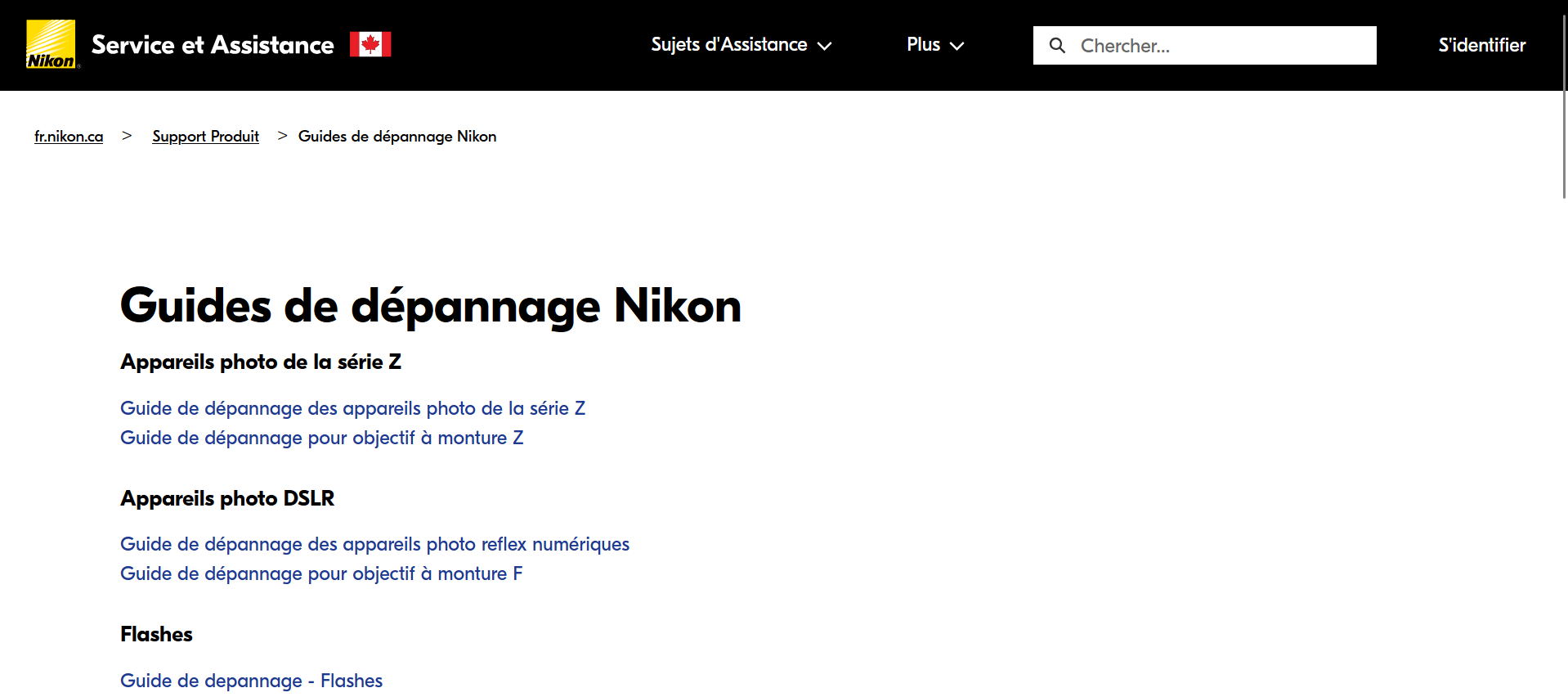Open the Sujets d'Assistance menu
The width and height of the screenshot is (1568, 697).
pyautogui.click(x=728, y=44)
